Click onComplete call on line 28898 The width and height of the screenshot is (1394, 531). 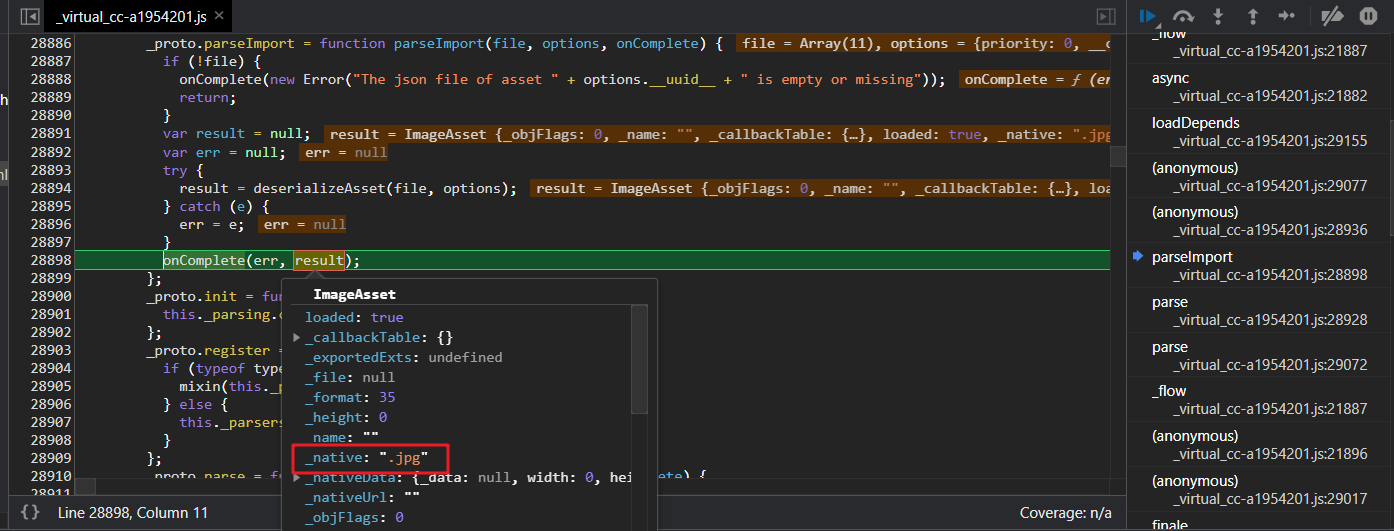pos(203,260)
